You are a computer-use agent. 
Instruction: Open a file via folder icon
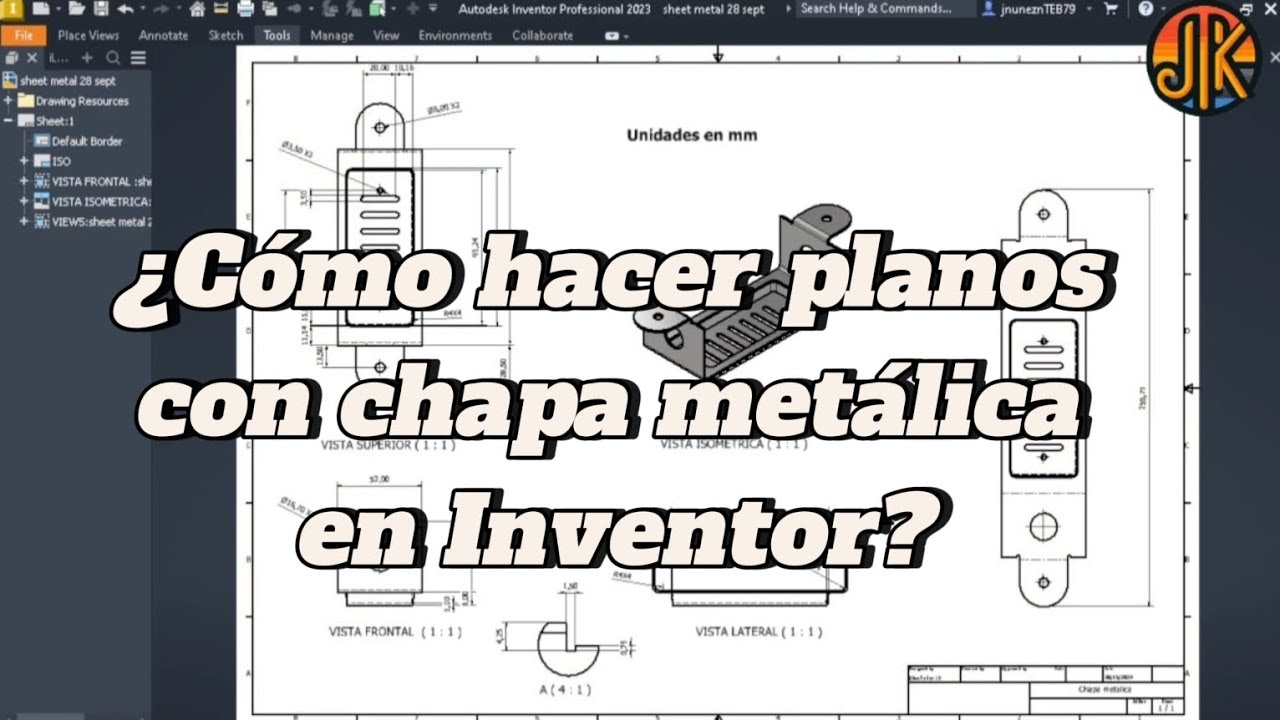click(x=77, y=9)
